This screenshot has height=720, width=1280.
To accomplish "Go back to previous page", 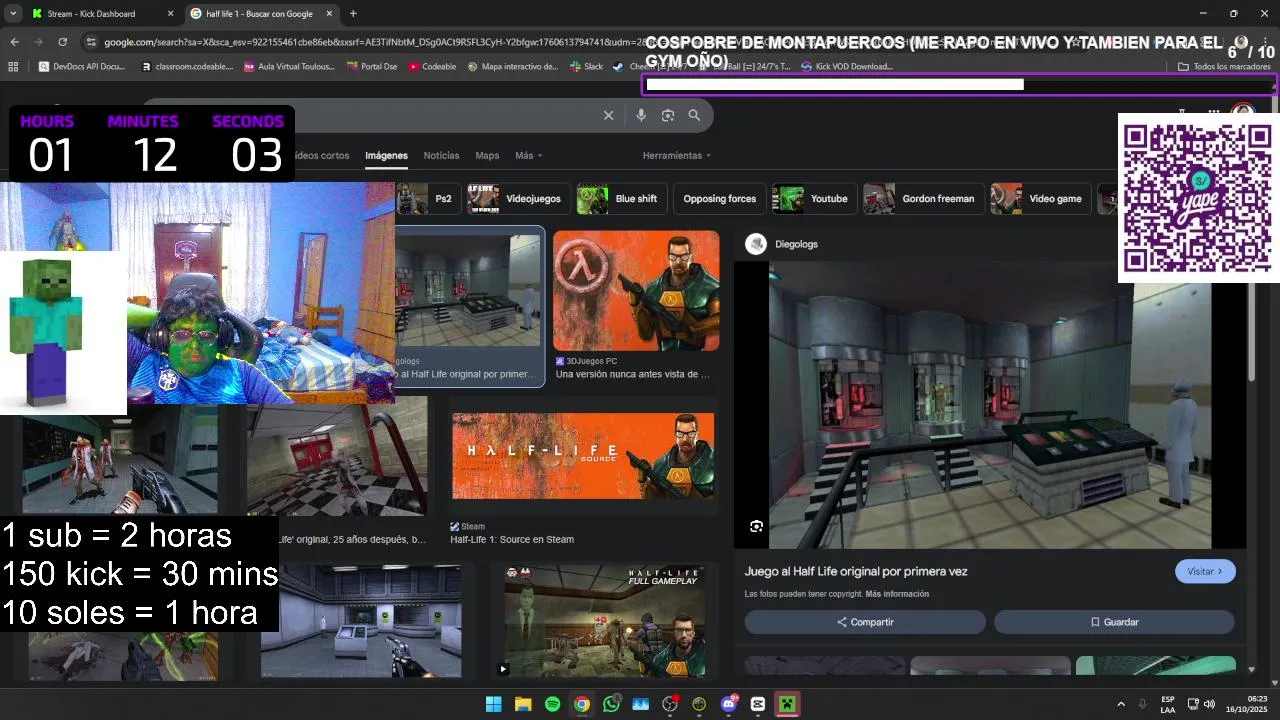I will click(14, 42).
